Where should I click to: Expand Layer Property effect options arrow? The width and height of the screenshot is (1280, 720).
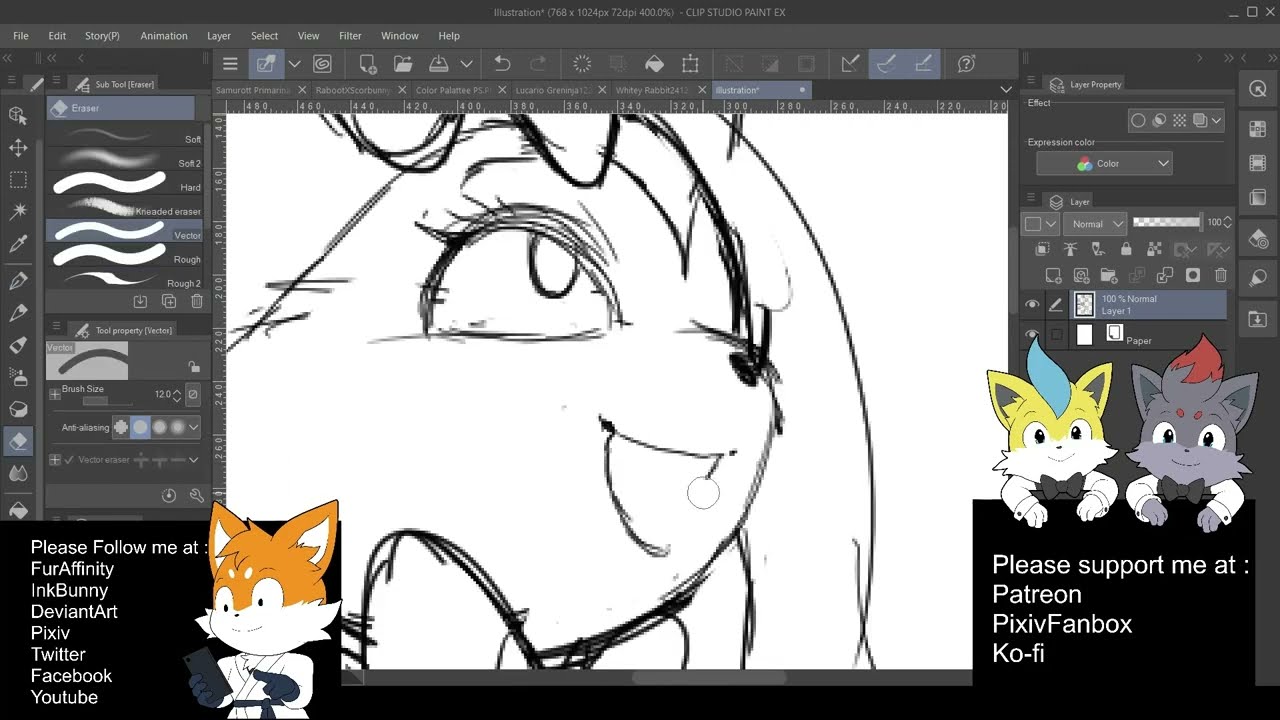tap(1217, 120)
